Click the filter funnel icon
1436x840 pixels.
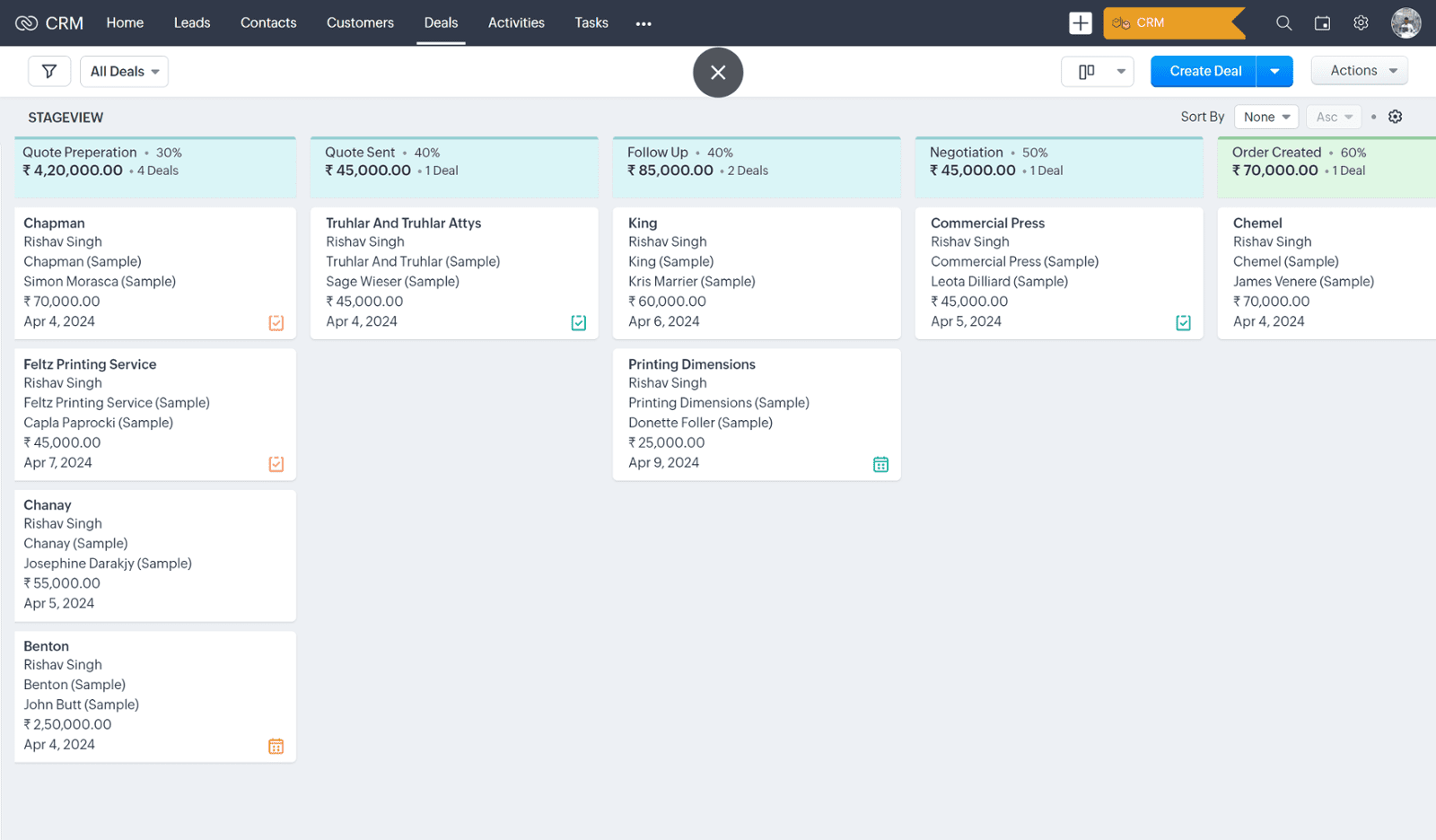pos(49,72)
